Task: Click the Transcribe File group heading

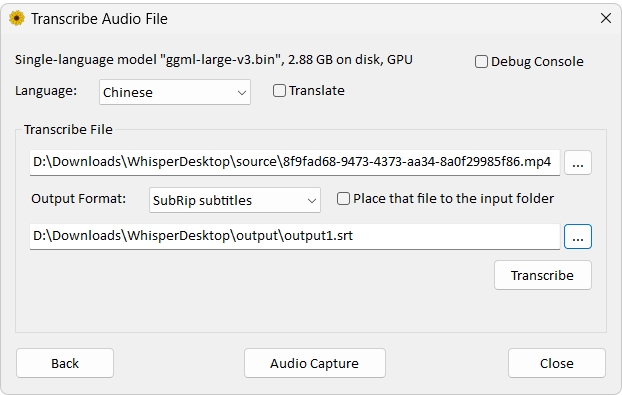Action: [68, 130]
